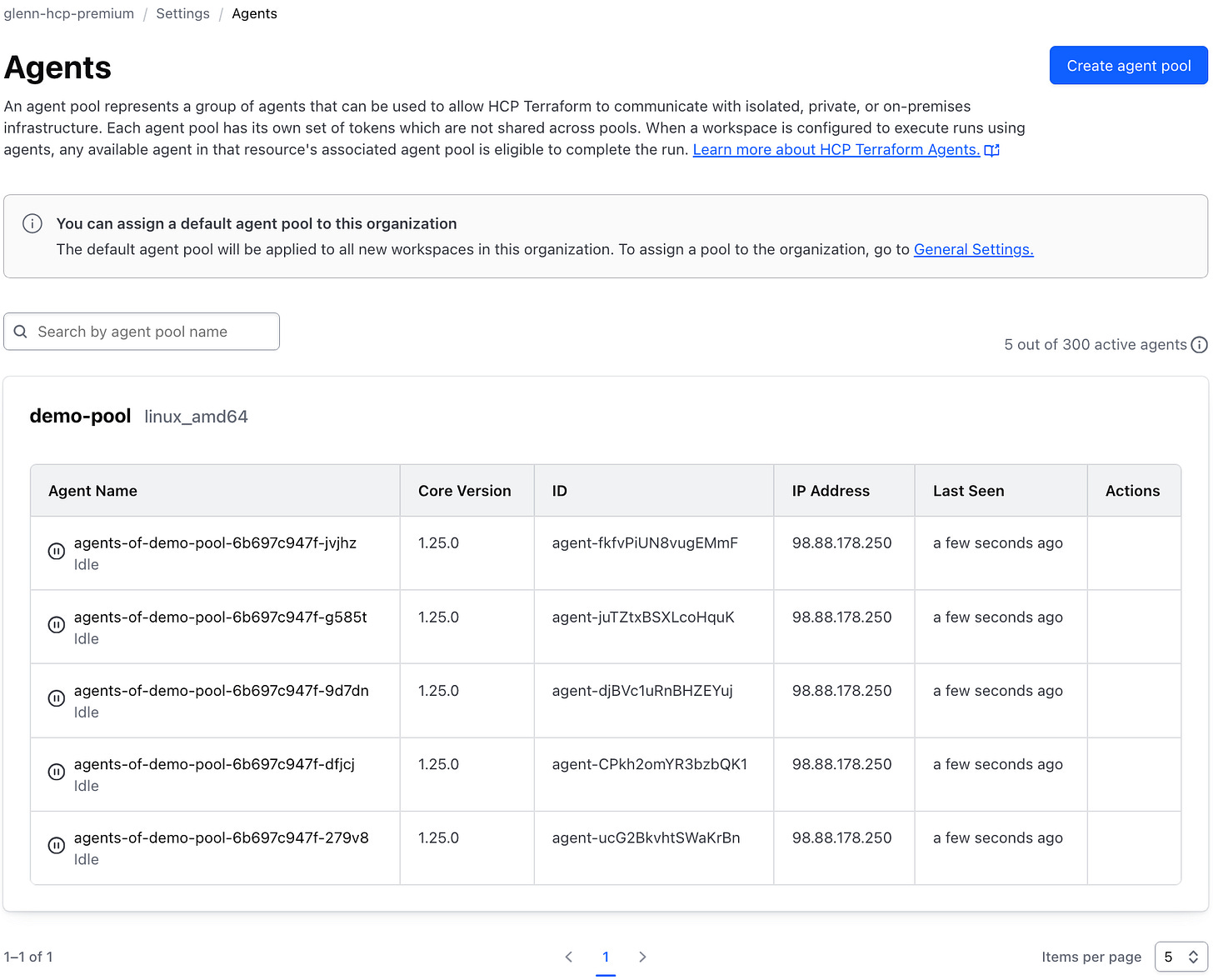Click the info icon in default pool banner

32,223
